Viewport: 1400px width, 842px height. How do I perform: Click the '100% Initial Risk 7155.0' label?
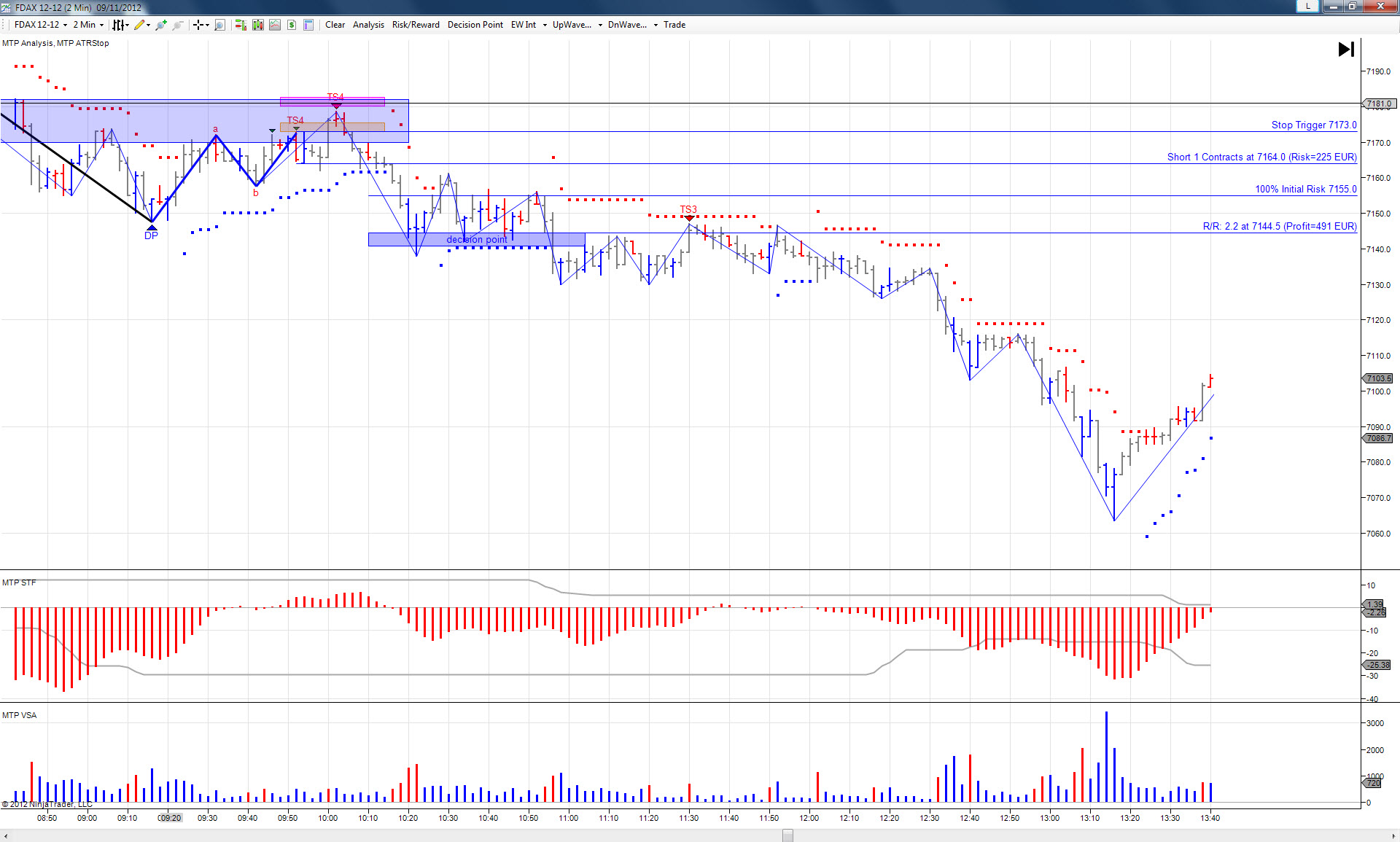(x=1306, y=190)
